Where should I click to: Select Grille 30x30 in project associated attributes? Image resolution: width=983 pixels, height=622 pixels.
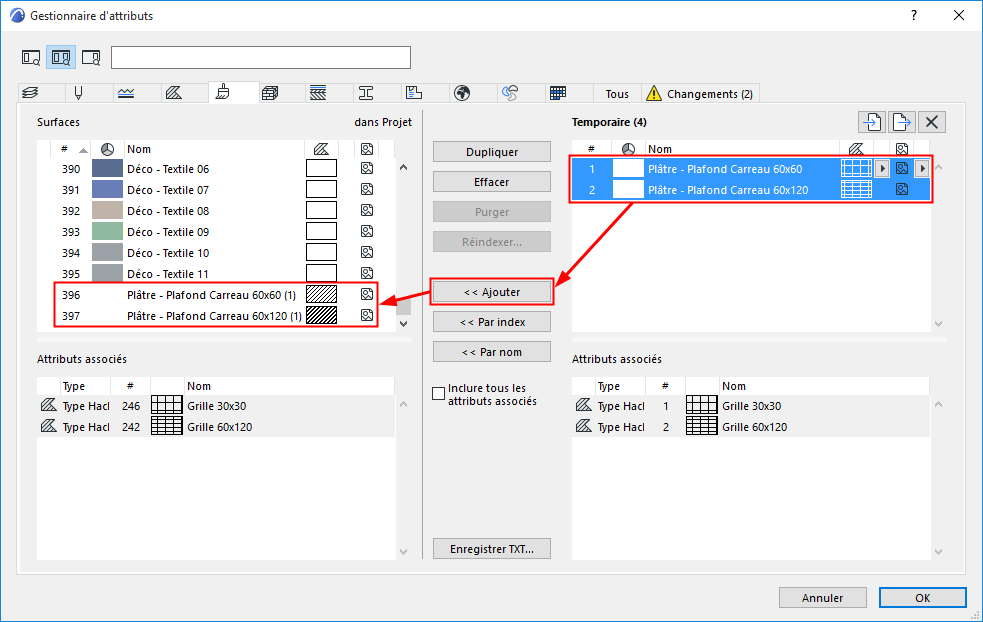216,406
